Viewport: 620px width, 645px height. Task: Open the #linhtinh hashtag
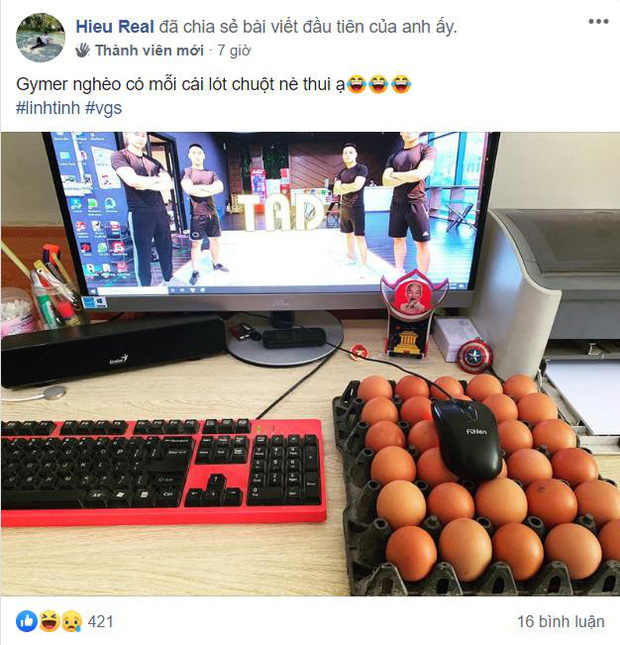pyautogui.click(x=48, y=108)
